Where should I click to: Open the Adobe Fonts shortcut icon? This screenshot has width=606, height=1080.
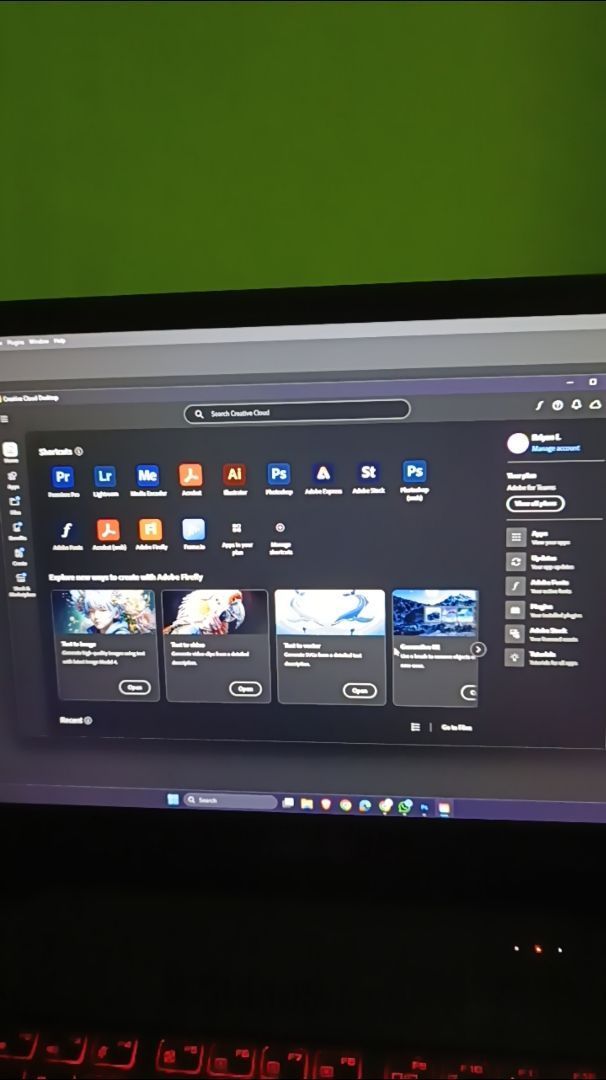67,530
